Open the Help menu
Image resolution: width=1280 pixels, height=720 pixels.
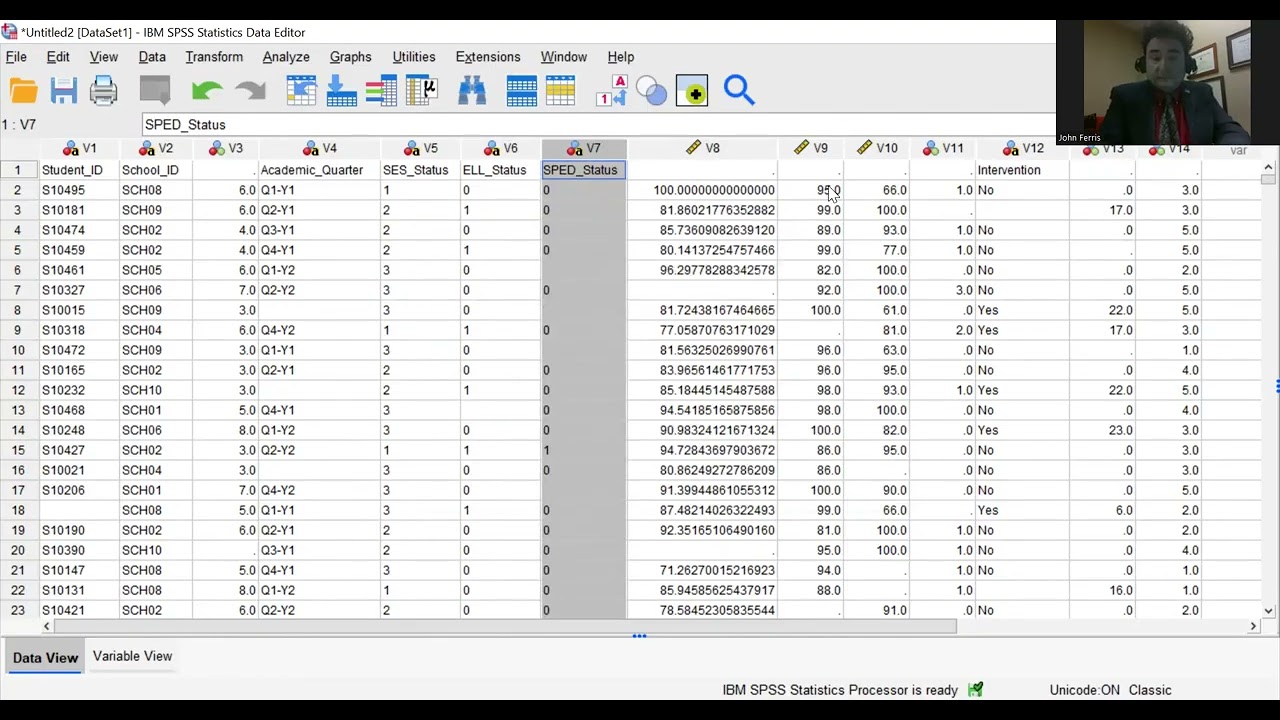point(621,57)
